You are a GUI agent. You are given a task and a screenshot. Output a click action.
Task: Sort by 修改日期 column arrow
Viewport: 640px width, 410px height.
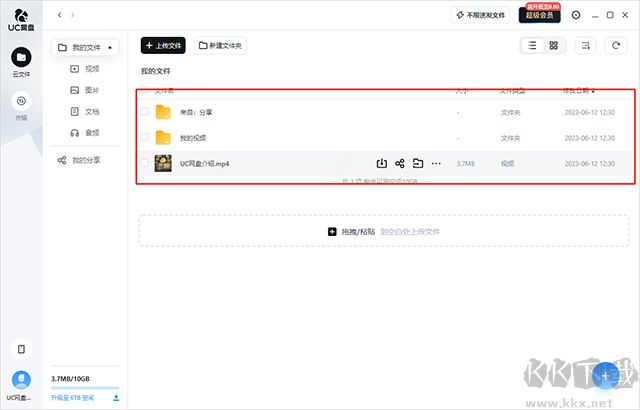coord(593,91)
